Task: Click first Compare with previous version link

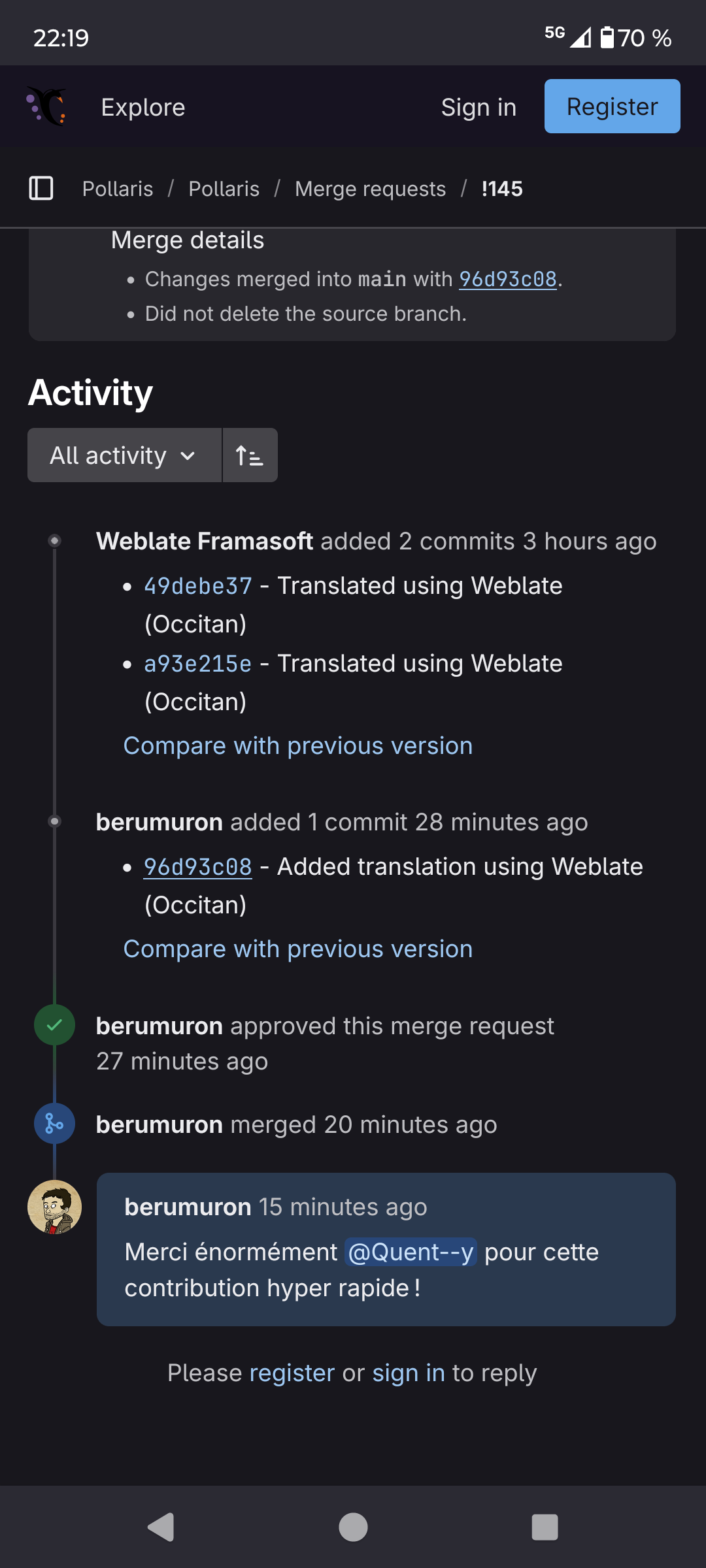Action: 298,746
